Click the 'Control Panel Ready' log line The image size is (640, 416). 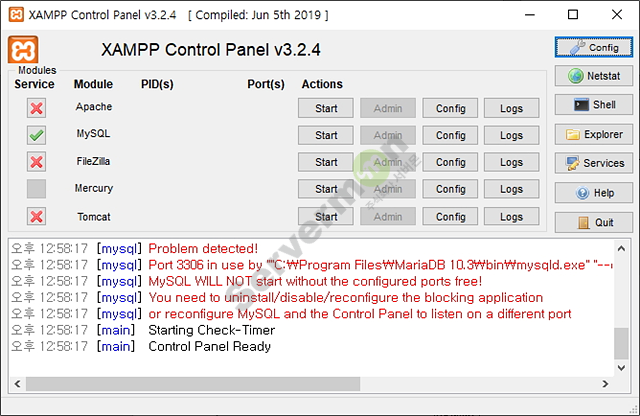tap(209, 346)
